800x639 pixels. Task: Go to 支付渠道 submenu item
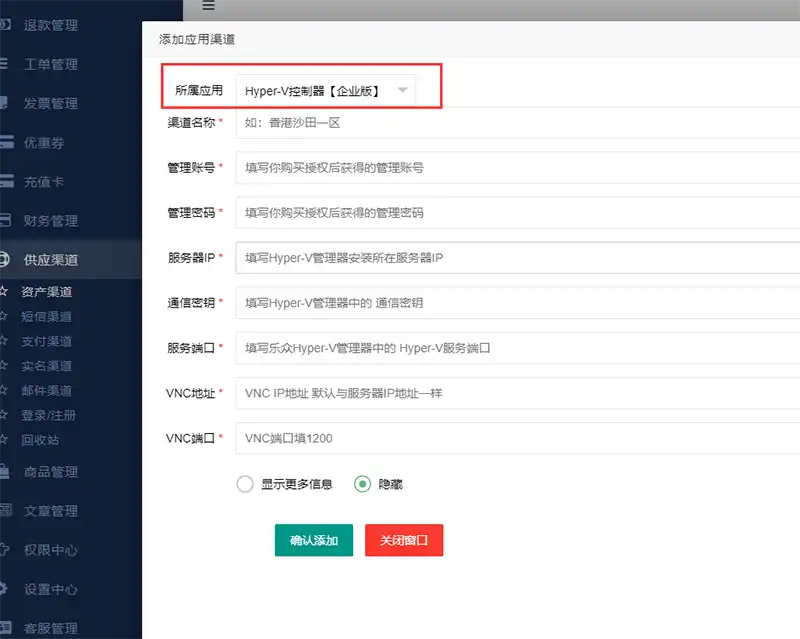[47, 342]
